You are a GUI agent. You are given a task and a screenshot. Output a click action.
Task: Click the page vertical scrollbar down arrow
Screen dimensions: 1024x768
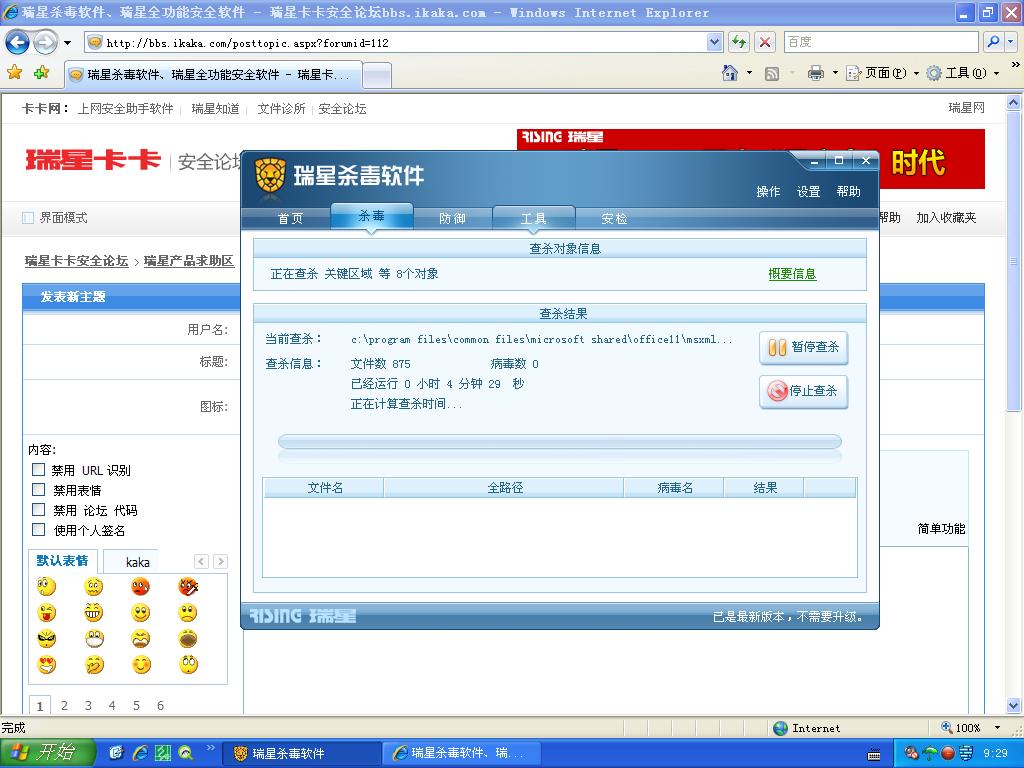pos(1014,705)
